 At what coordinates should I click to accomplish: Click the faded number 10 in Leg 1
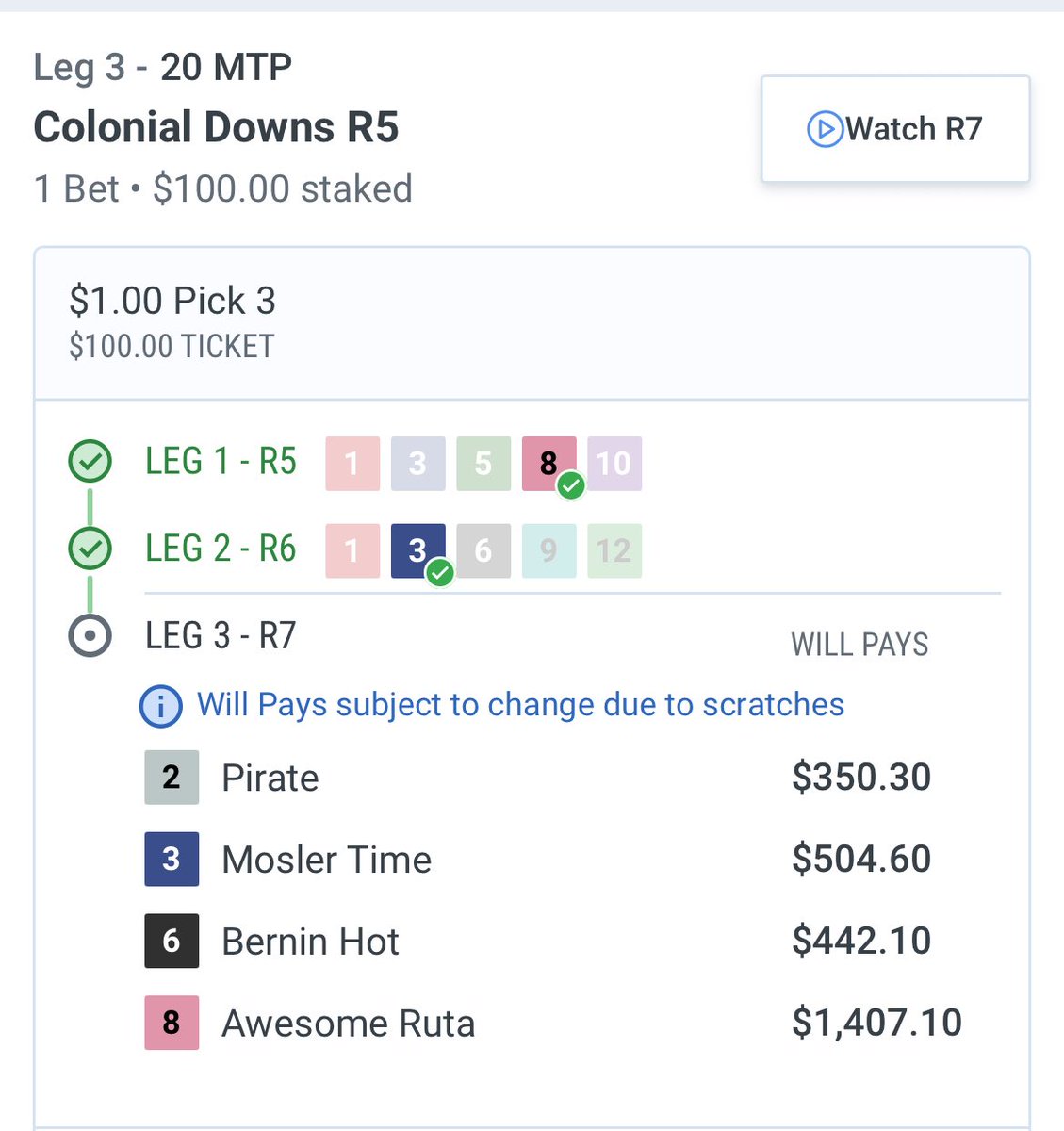[x=614, y=463]
